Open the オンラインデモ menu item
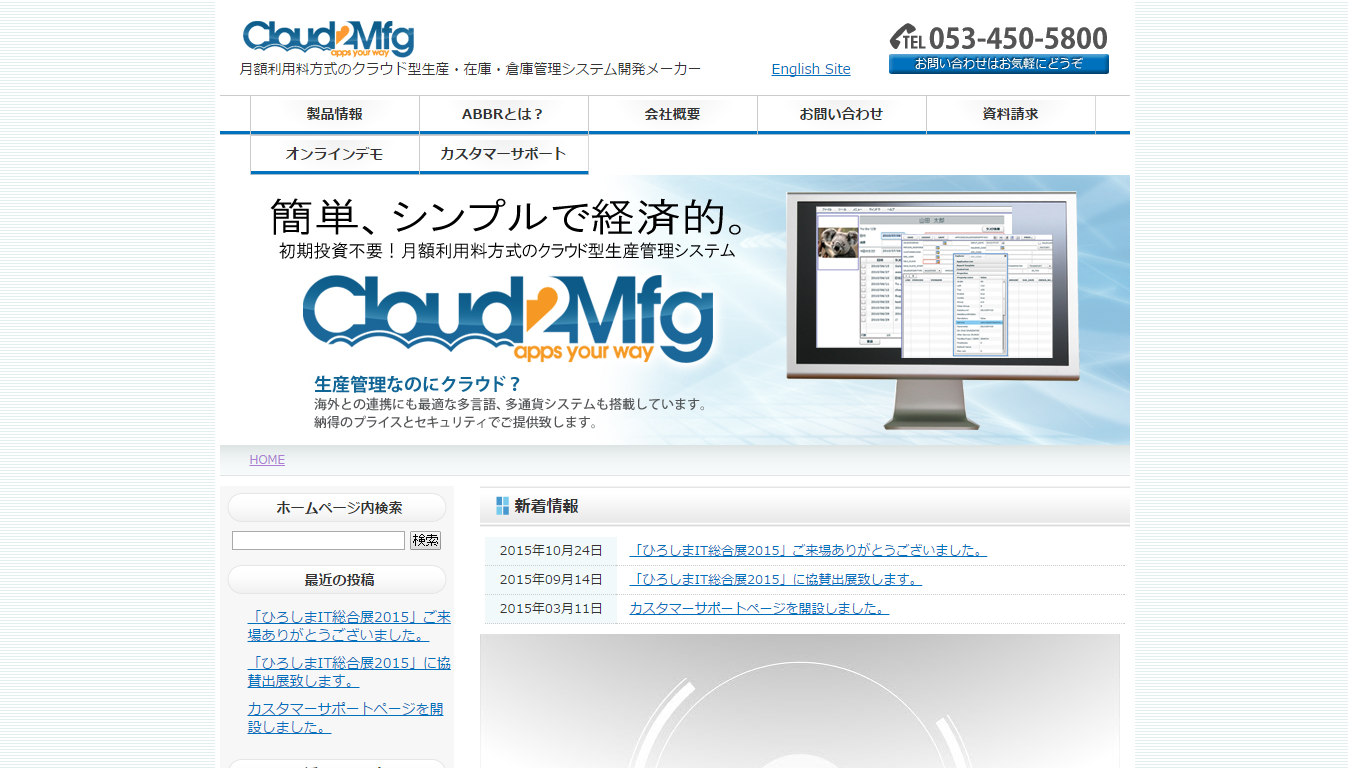The width and height of the screenshot is (1348, 768). coord(335,154)
